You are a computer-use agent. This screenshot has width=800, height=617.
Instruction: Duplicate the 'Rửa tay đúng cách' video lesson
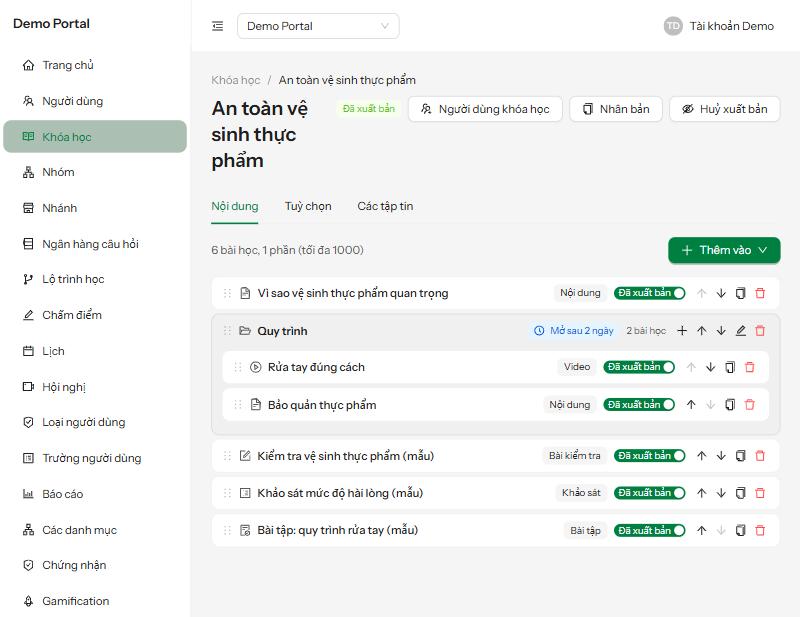click(x=730, y=367)
